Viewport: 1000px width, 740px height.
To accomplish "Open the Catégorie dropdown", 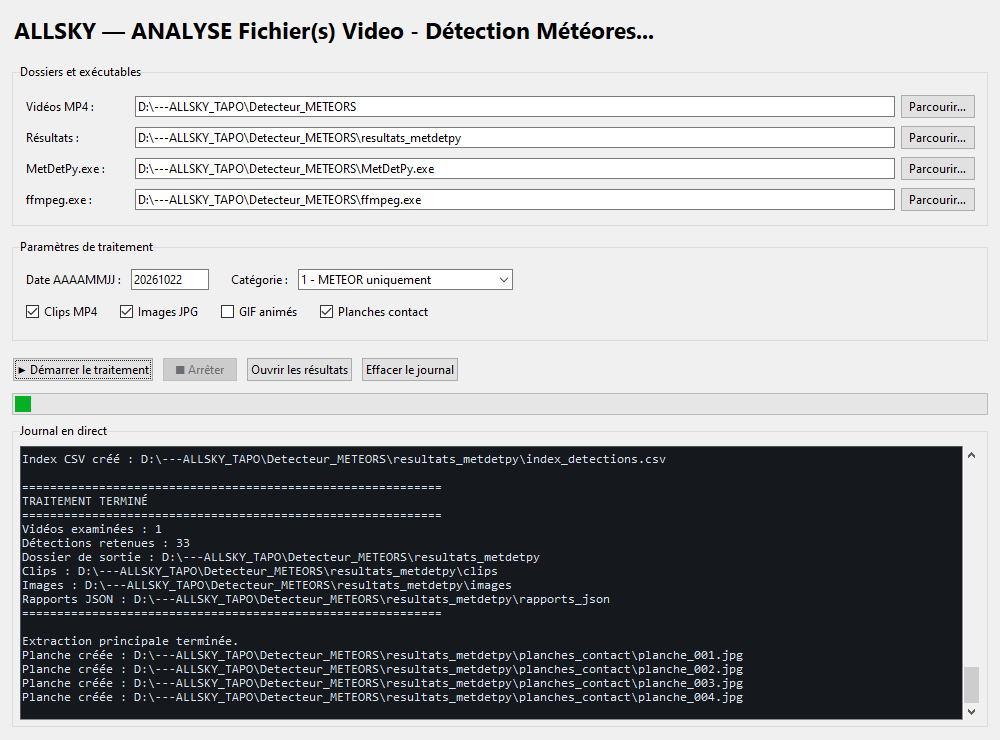I will [405, 279].
